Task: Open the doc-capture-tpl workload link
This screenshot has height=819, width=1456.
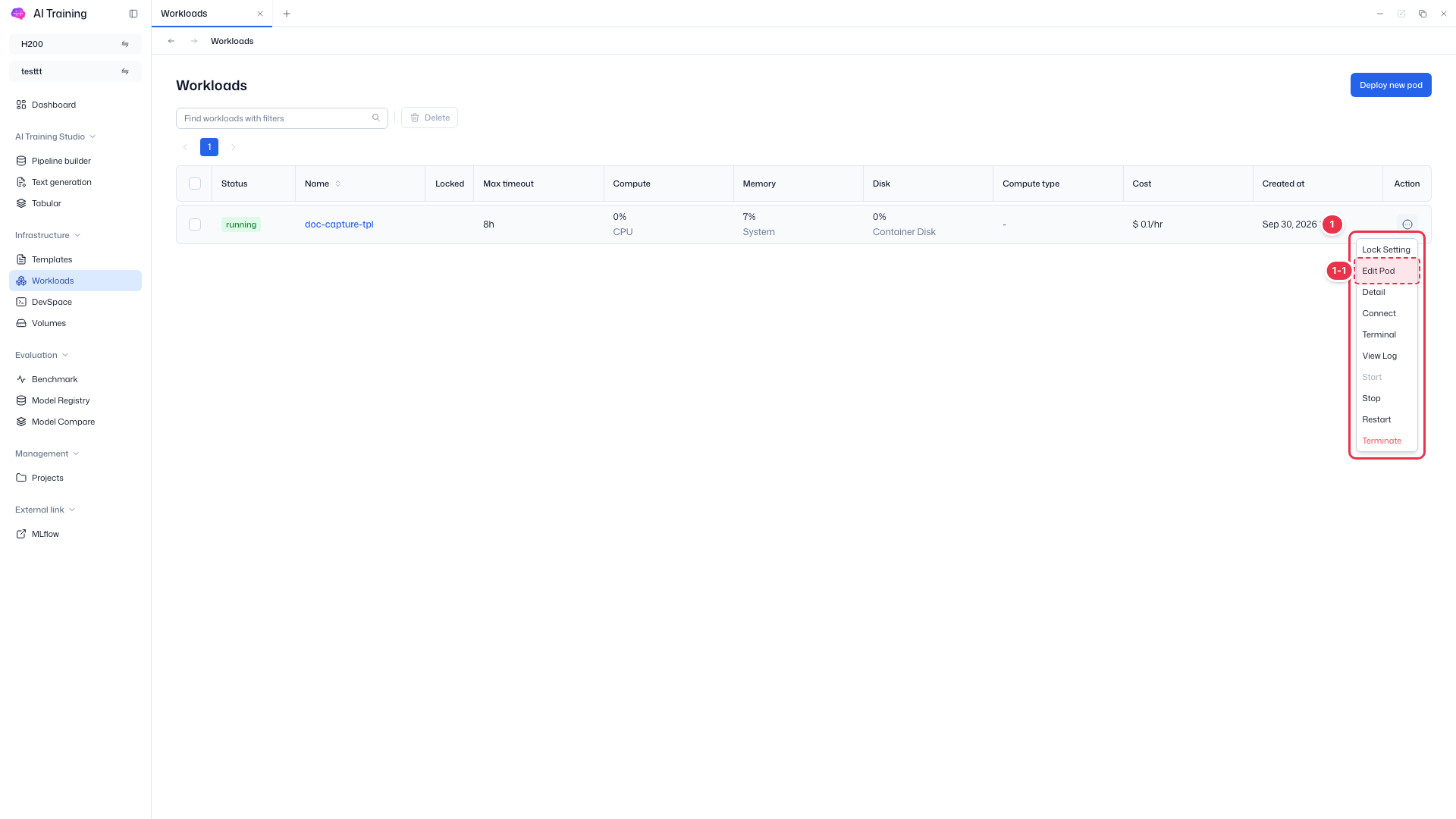Action: [339, 224]
